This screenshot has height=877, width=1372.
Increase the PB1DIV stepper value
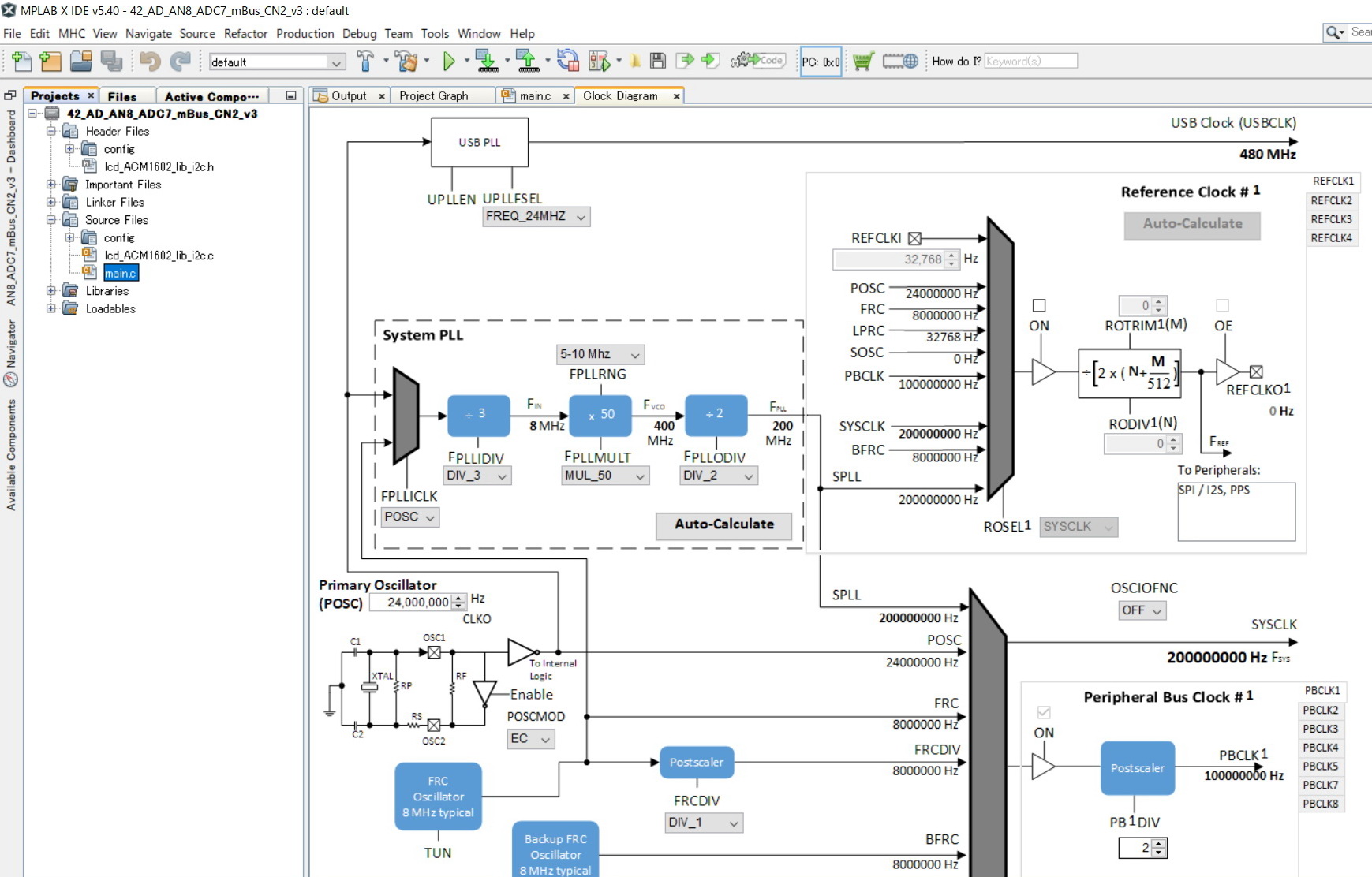tap(1159, 843)
